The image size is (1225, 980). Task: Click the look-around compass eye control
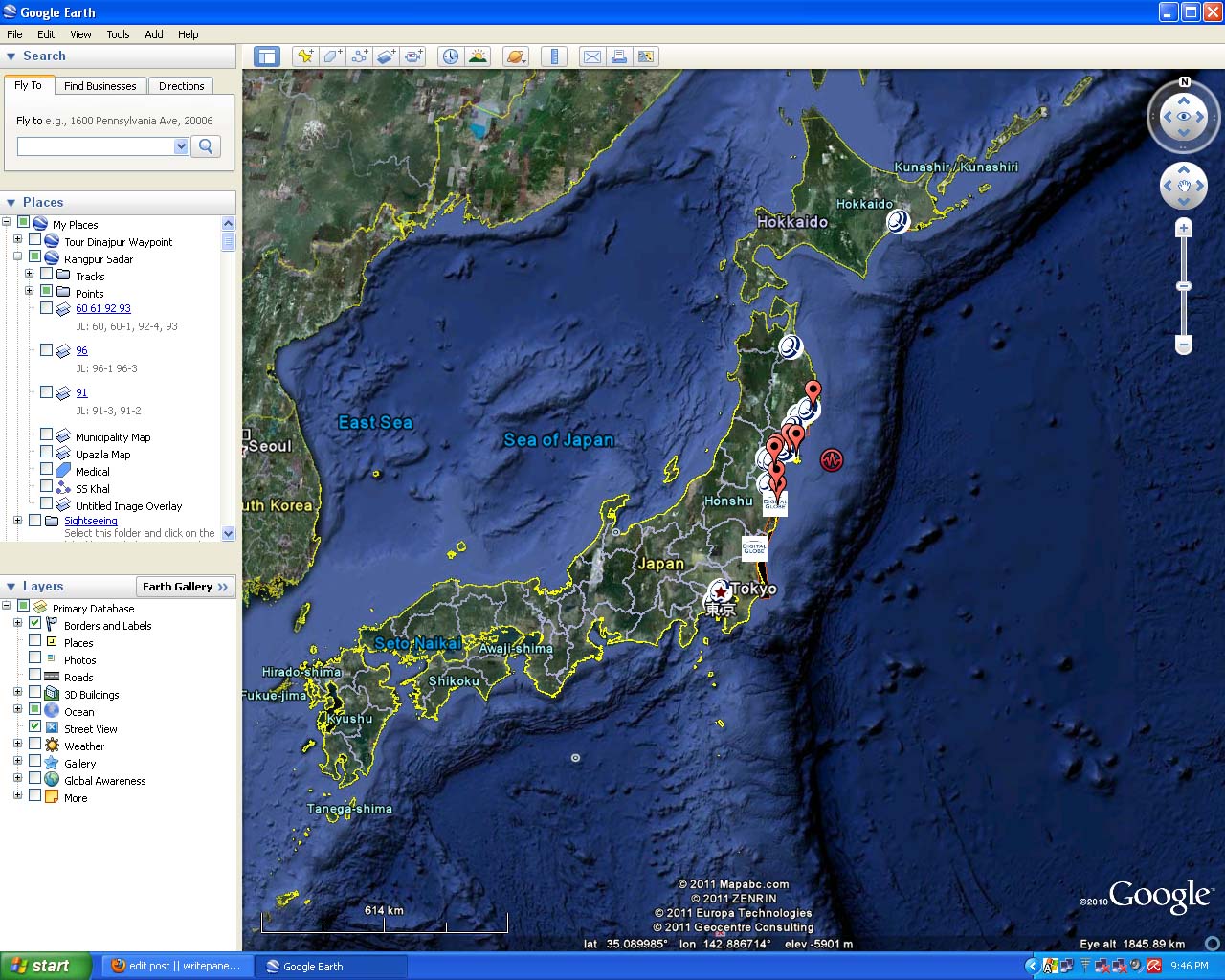1184,117
